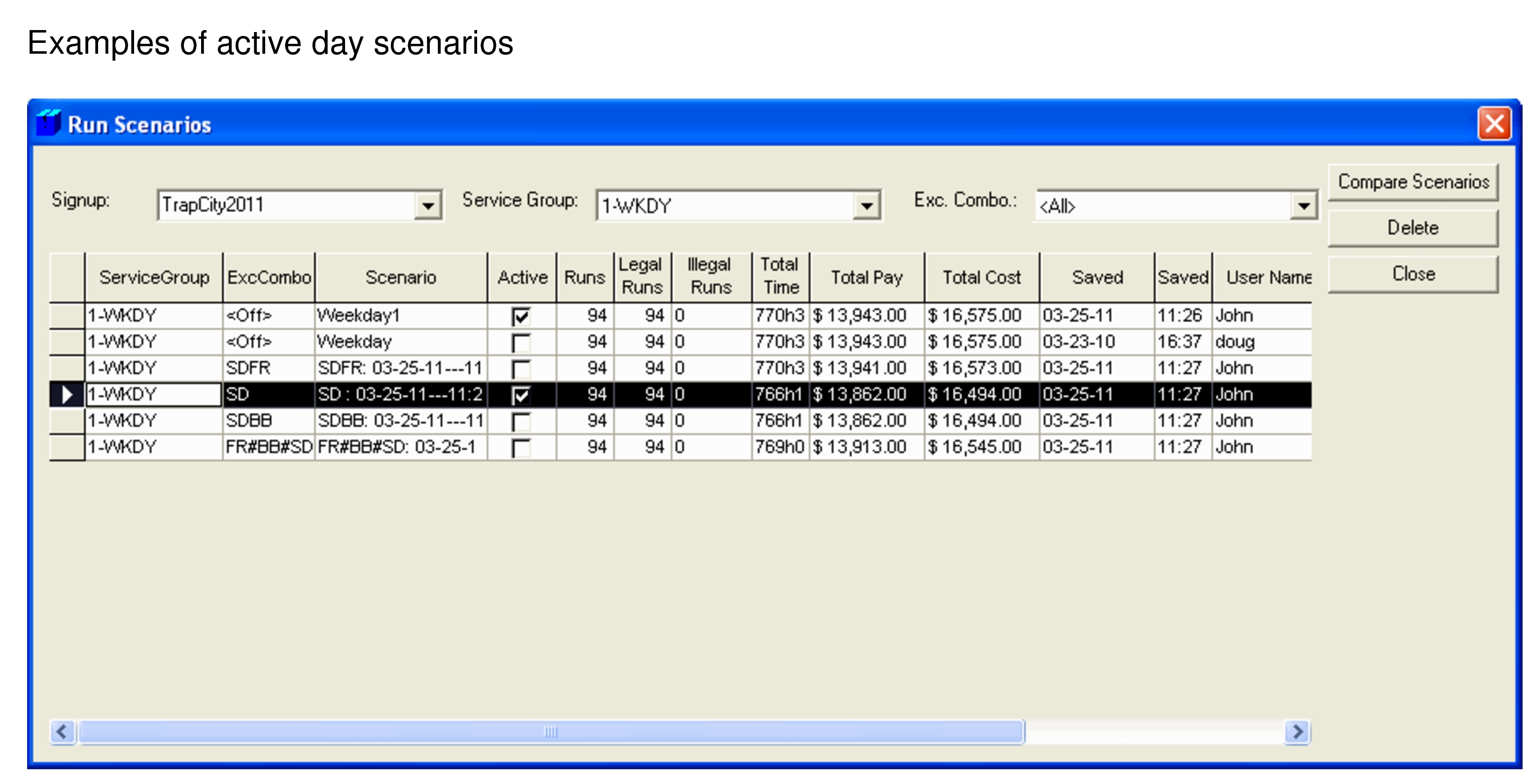This screenshot has width=1528, height=784.
Task: Check Active for the FR#BB#SD scenario
Action: [521, 446]
